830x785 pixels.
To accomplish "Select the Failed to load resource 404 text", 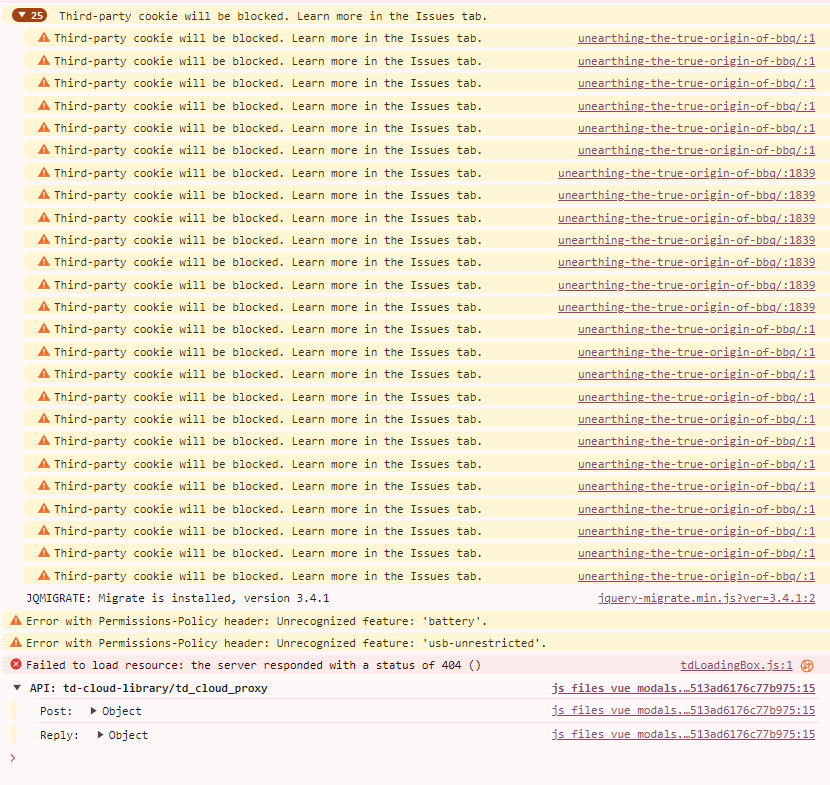I will [x=254, y=665].
